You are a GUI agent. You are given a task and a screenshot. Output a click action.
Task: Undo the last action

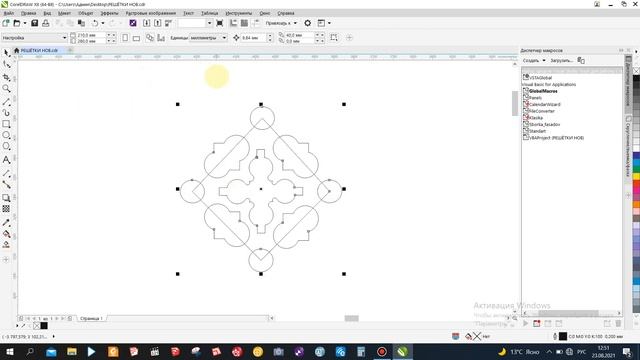pyautogui.click(x=95, y=23)
